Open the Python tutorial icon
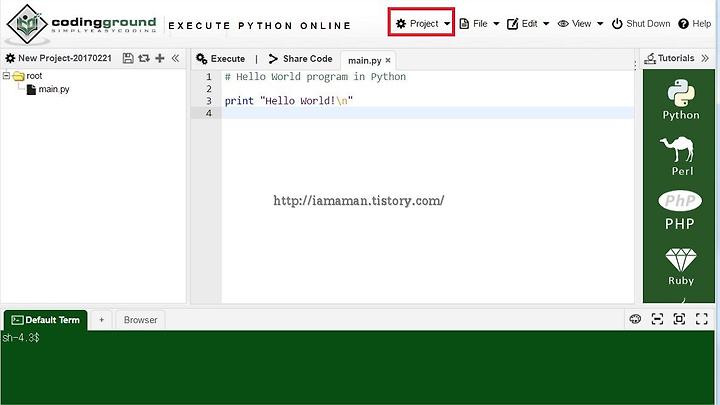This screenshot has height=405, width=720. 681,100
